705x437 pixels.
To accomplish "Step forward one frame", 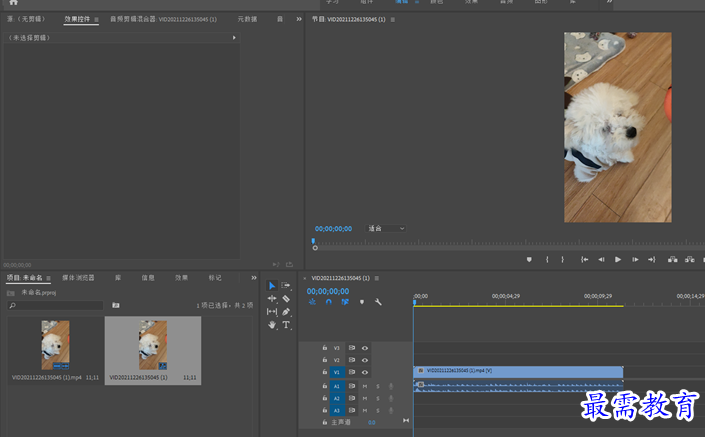I will click(635, 259).
